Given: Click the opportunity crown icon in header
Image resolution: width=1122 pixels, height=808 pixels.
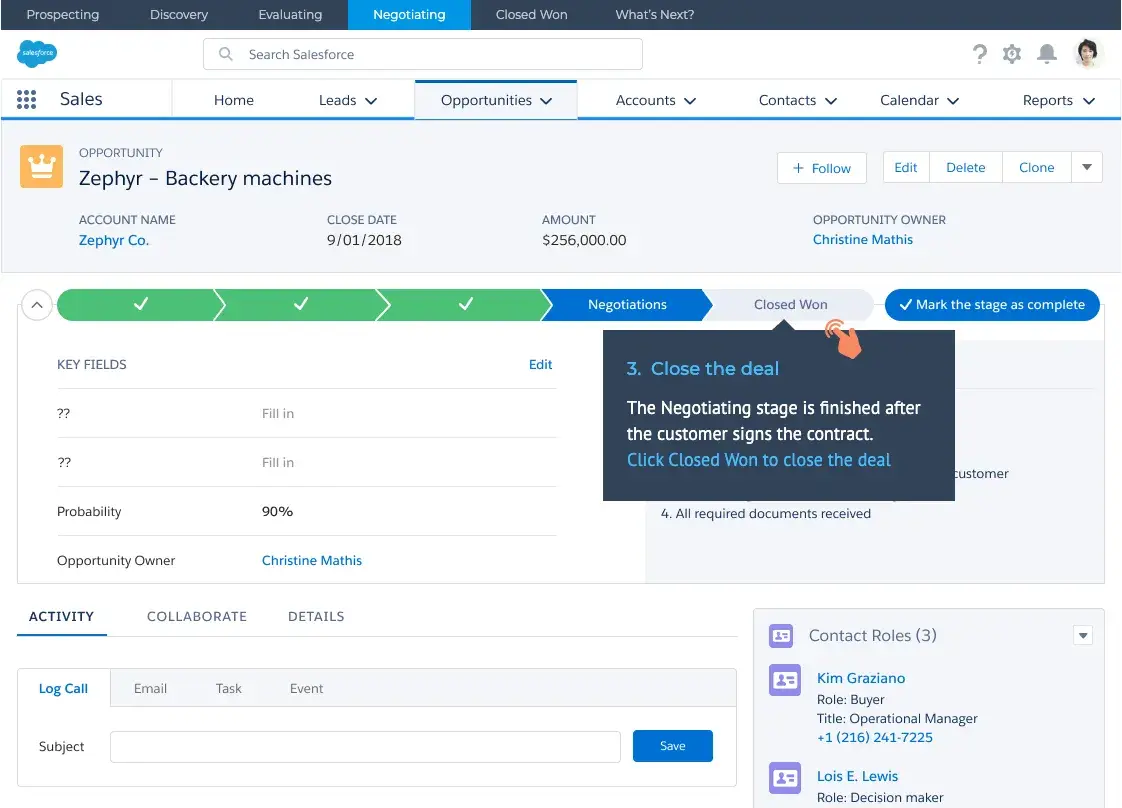Looking at the screenshot, I should pos(41,166).
